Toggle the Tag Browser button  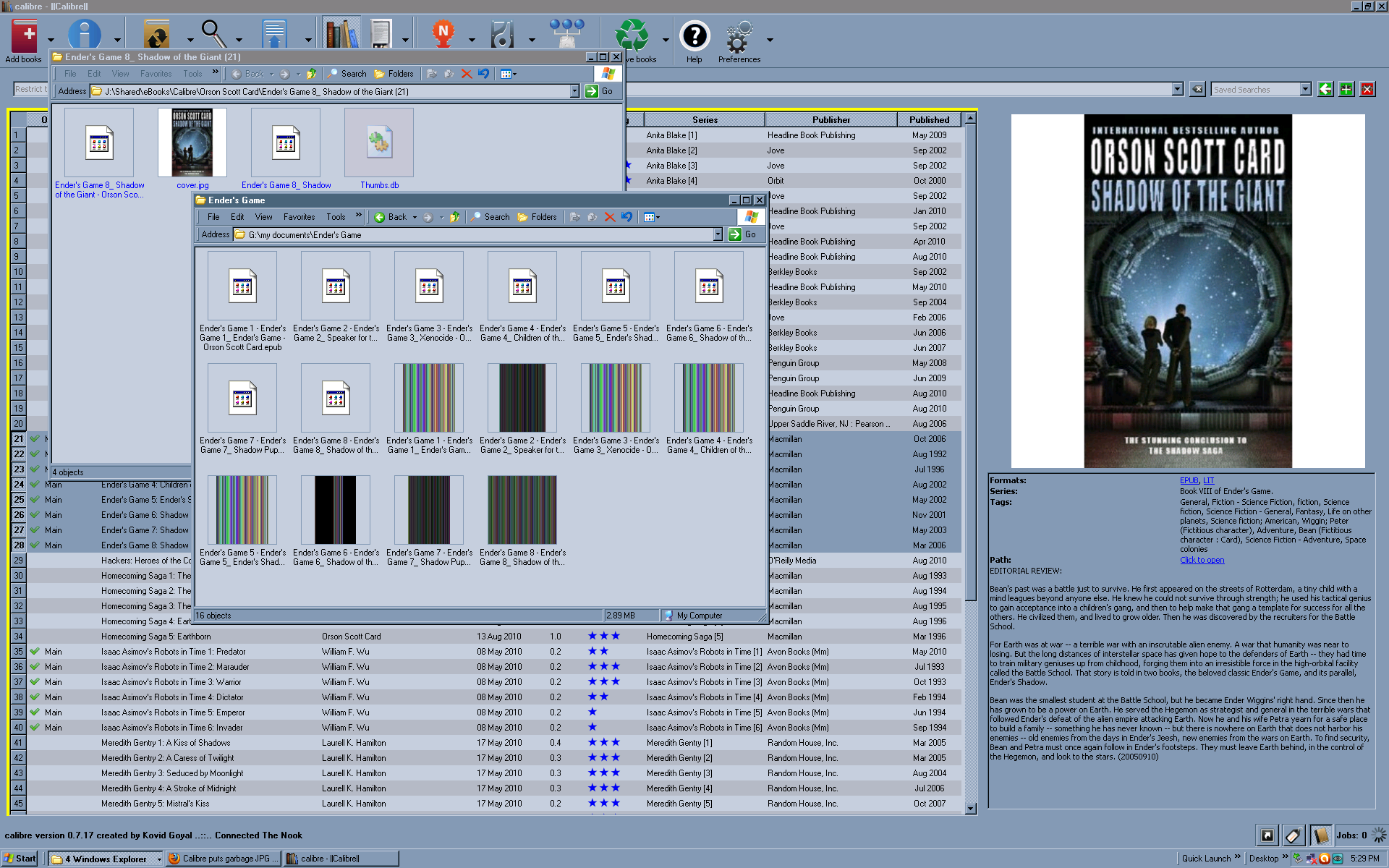click(1294, 835)
